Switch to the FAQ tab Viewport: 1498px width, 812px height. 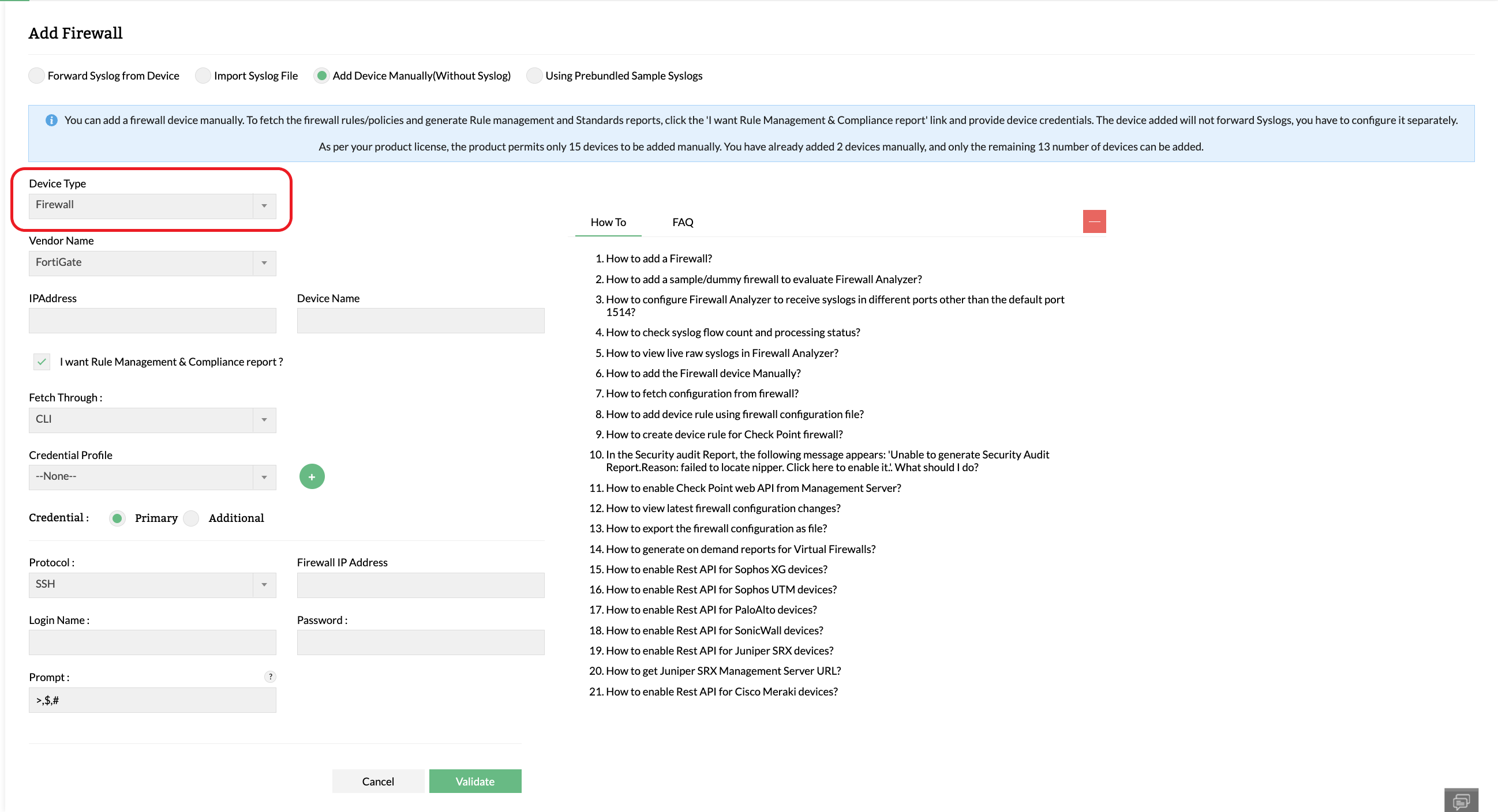(x=682, y=222)
